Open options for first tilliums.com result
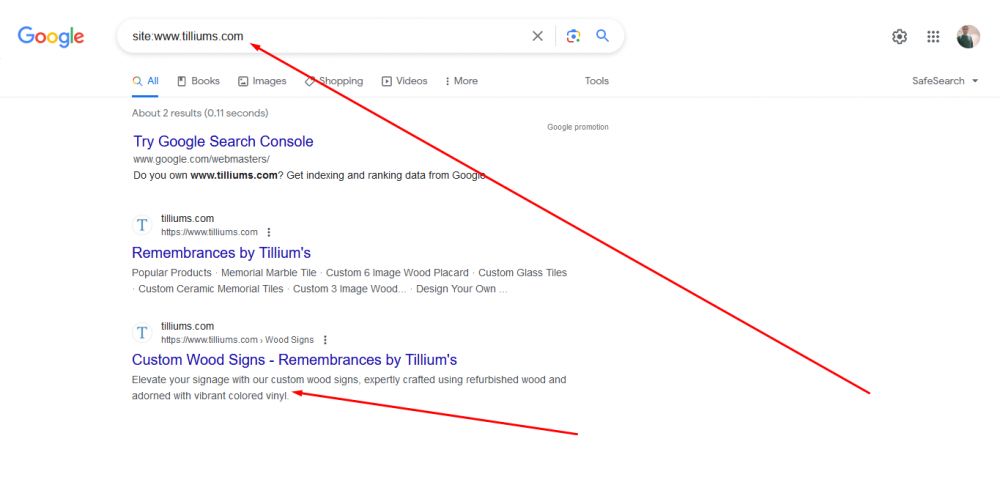This screenshot has width=1000, height=485. tap(268, 232)
